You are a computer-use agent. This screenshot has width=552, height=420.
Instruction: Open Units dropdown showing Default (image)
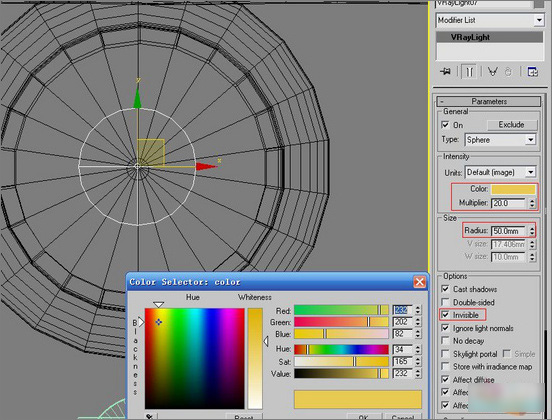pos(531,172)
